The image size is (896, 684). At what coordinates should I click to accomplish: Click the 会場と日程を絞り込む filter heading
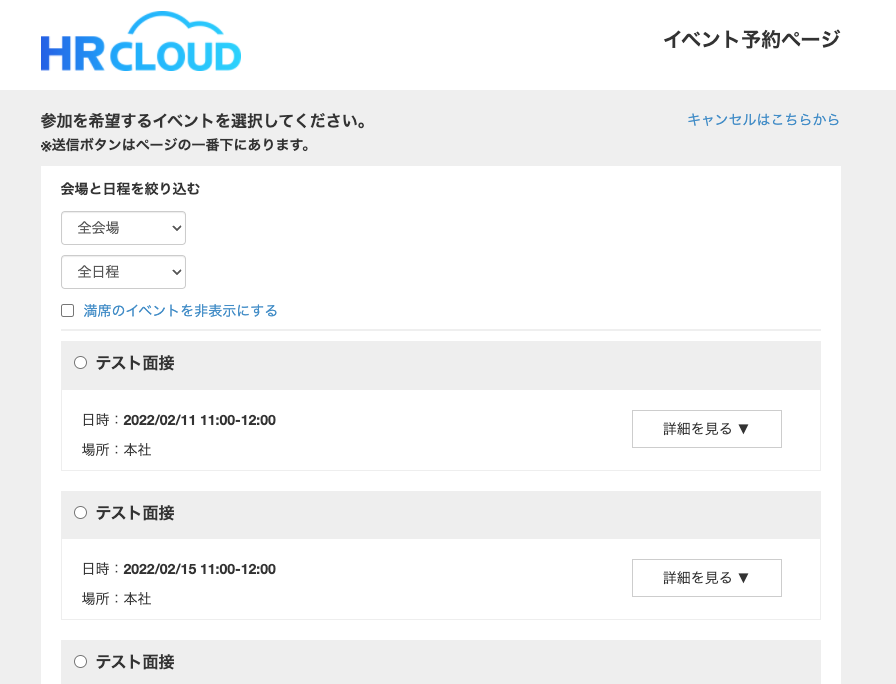[130, 189]
